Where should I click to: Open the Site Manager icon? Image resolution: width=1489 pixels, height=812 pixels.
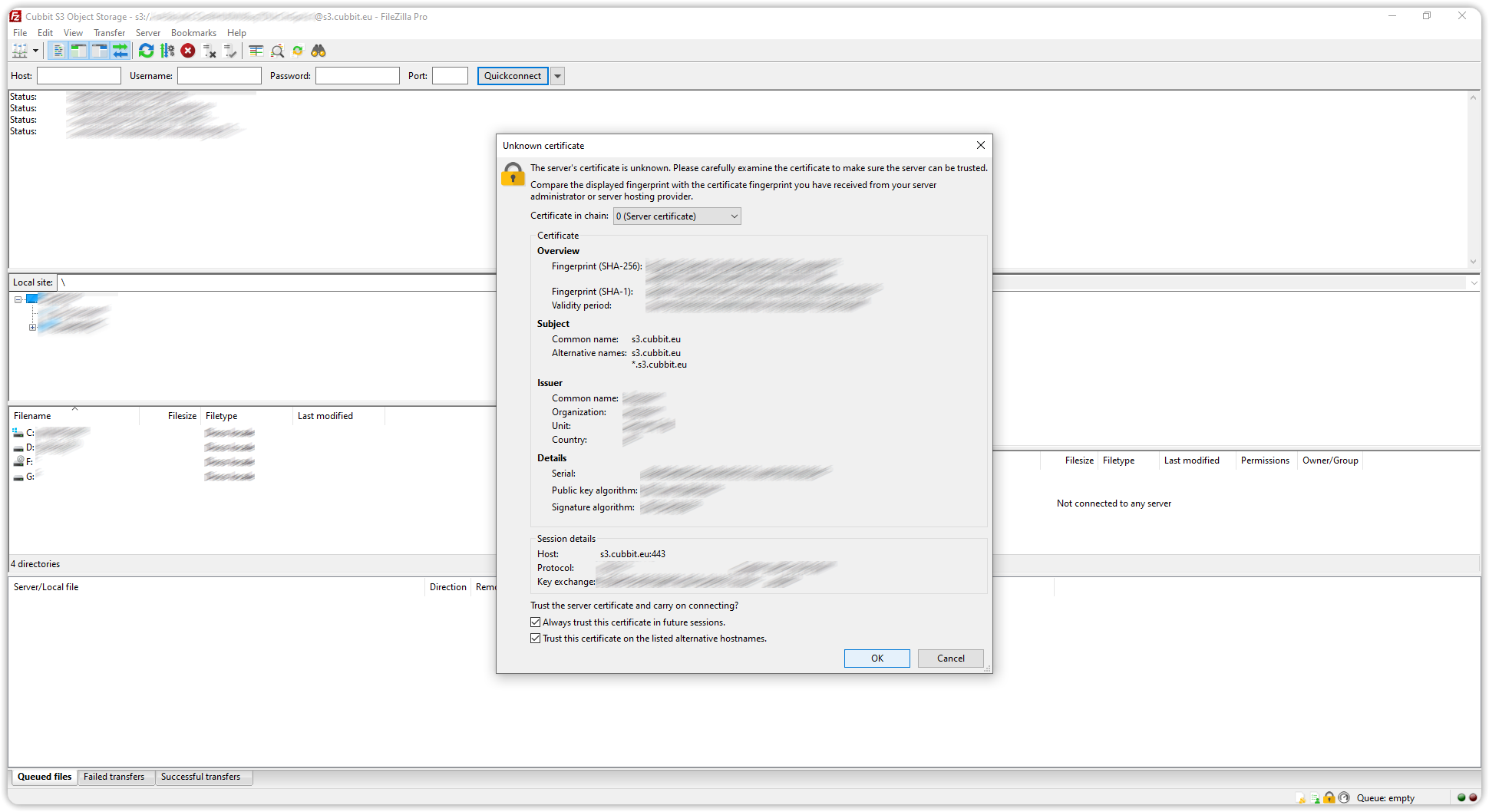20,51
